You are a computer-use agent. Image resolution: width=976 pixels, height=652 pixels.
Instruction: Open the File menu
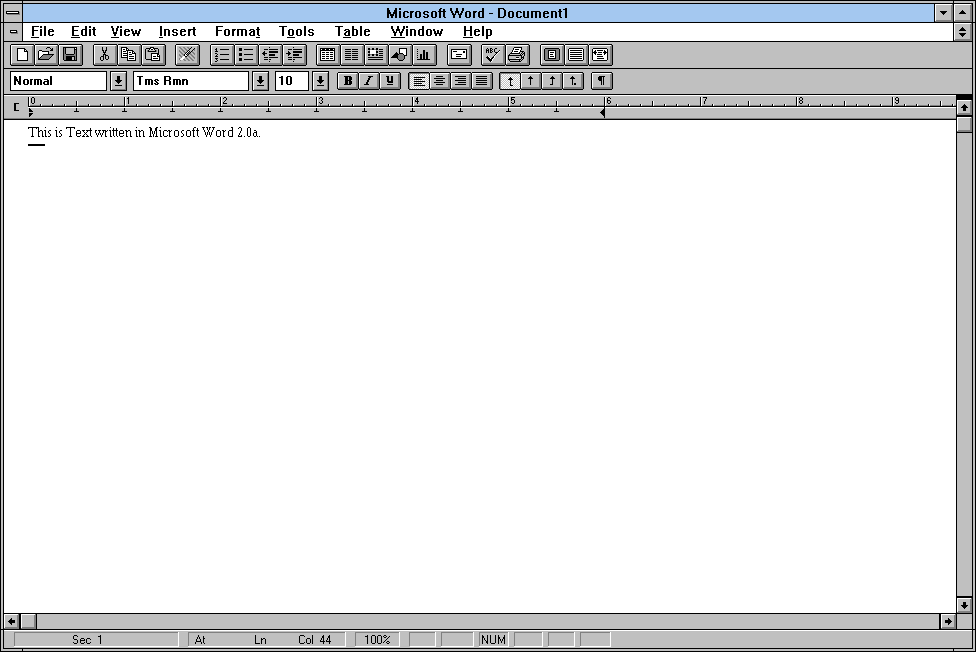click(x=42, y=31)
